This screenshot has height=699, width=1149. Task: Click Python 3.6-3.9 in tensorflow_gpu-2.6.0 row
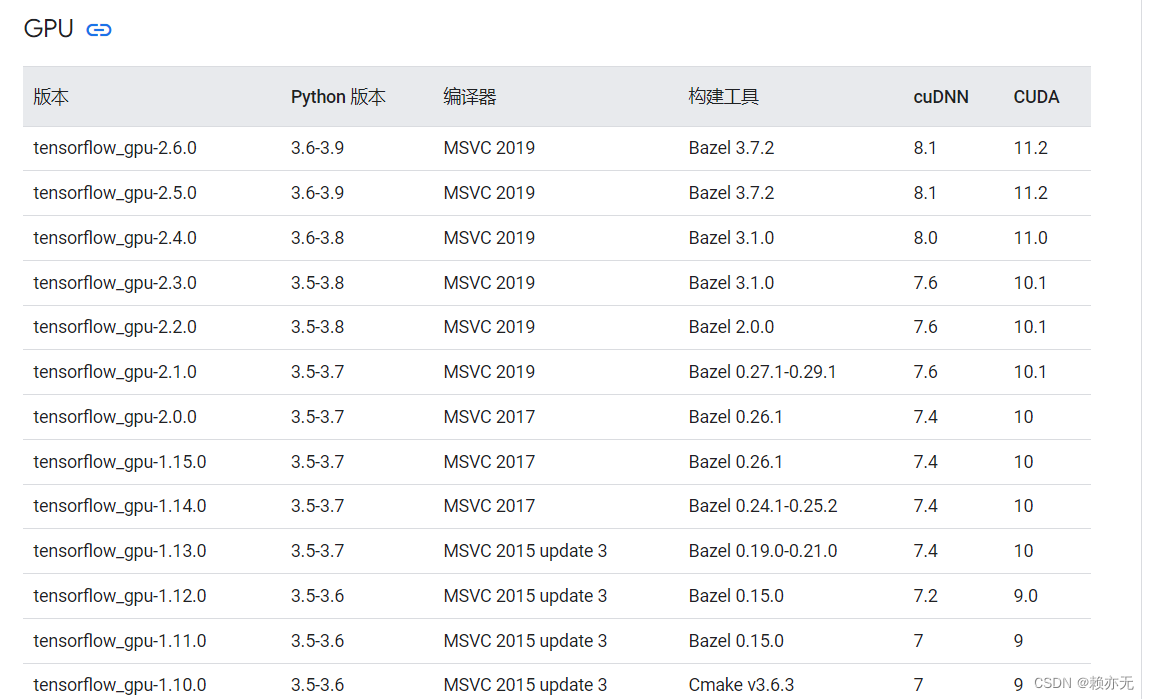click(x=317, y=148)
